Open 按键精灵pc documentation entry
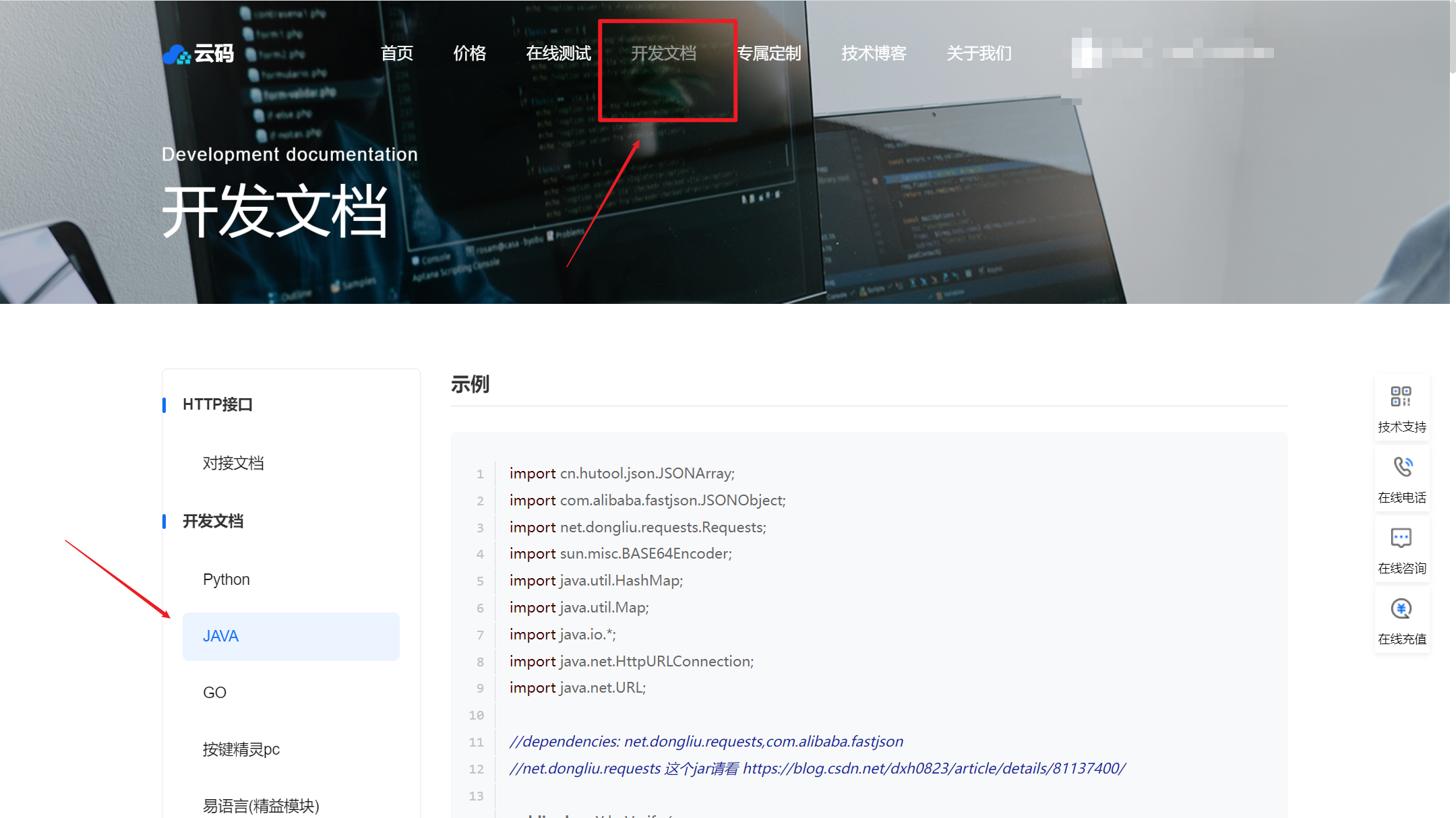1456x818 pixels. click(x=241, y=749)
